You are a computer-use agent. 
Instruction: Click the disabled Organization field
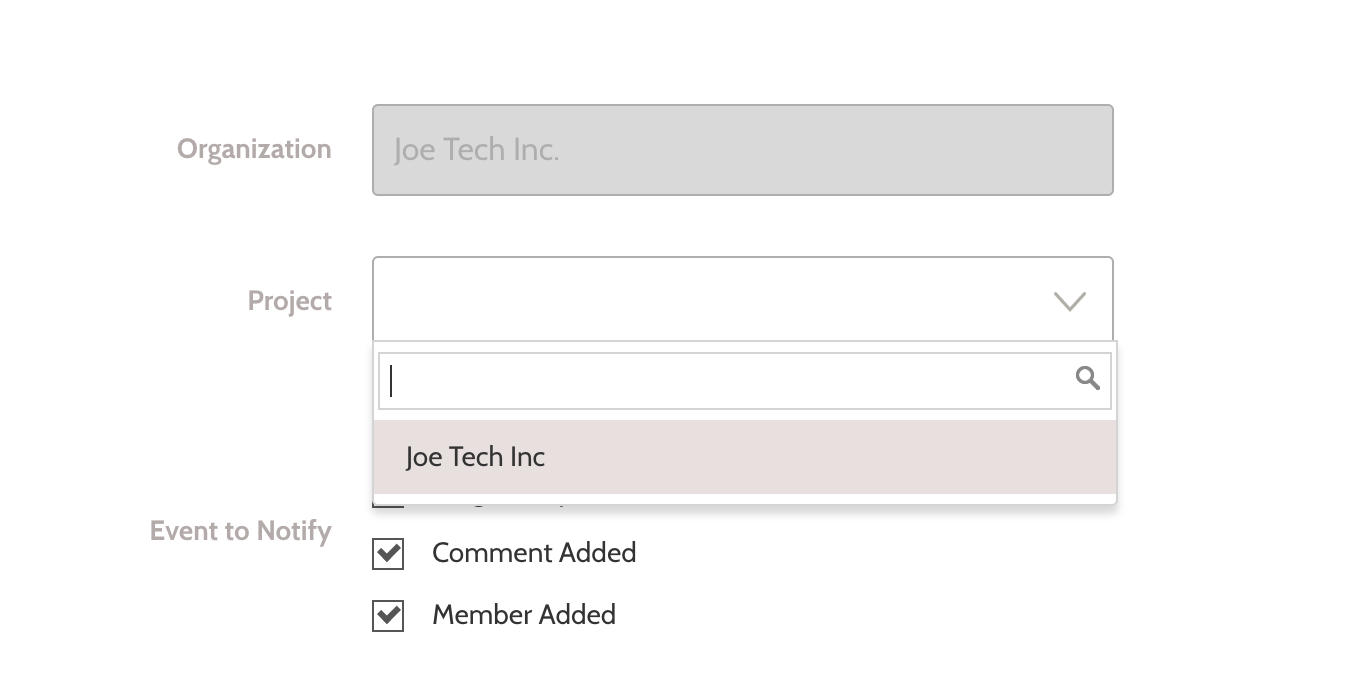pyautogui.click(x=743, y=150)
